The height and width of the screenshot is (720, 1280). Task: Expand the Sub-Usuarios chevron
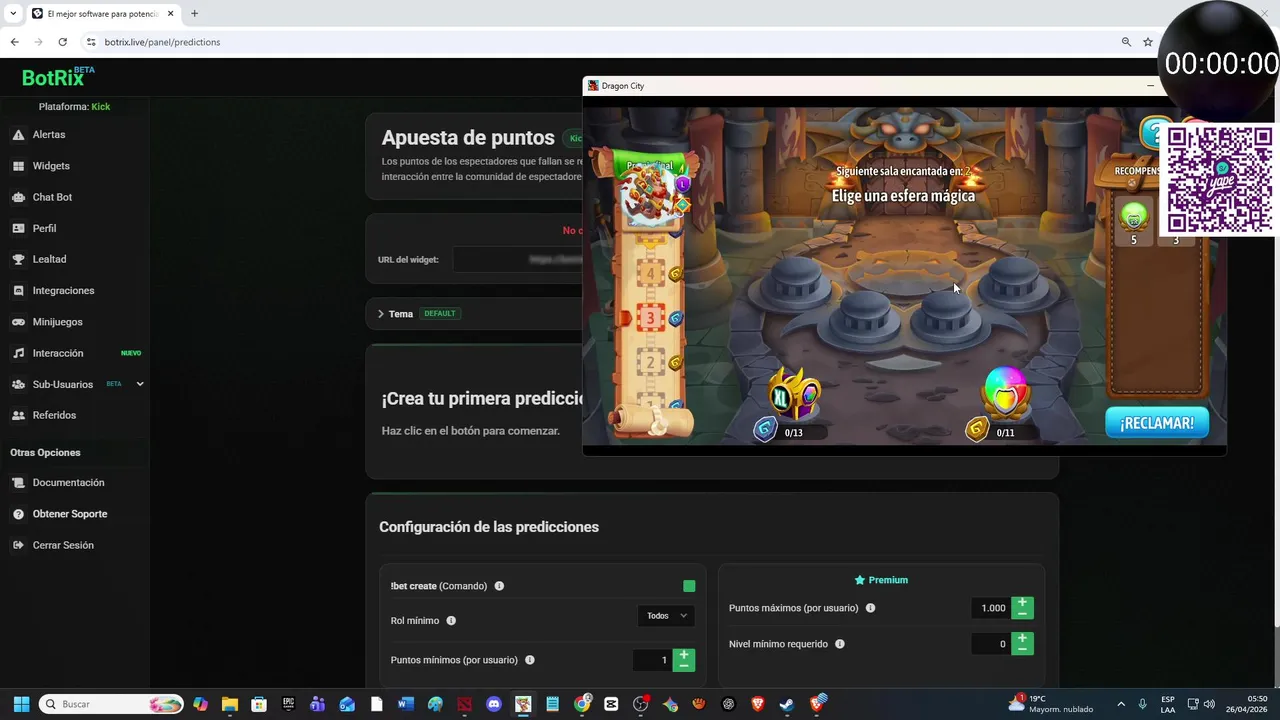tap(140, 384)
